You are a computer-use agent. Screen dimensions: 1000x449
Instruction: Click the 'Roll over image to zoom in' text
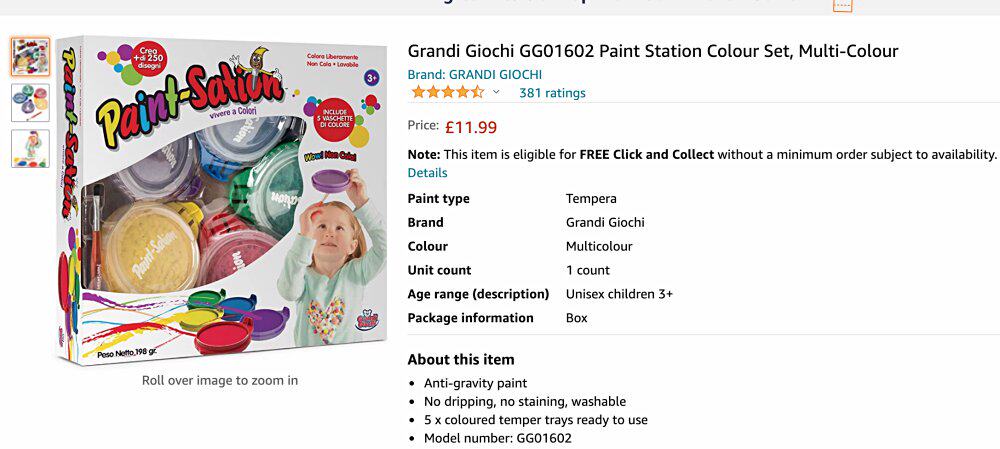pyautogui.click(x=220, y=381)
